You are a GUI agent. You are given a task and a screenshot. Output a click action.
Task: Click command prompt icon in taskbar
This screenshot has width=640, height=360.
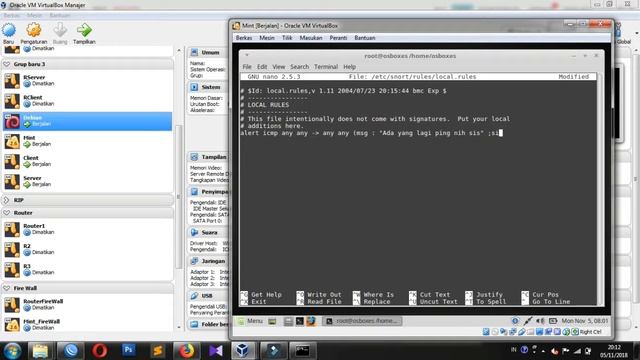tap(302, 351)
